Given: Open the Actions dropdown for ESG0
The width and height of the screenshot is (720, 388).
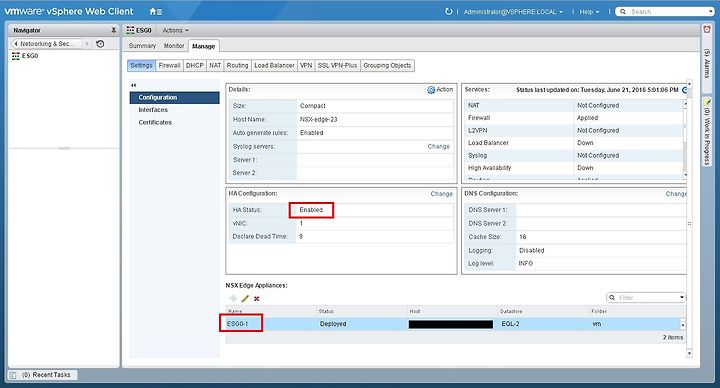Looking at the screenshot, I should click(x=175, y=30).
